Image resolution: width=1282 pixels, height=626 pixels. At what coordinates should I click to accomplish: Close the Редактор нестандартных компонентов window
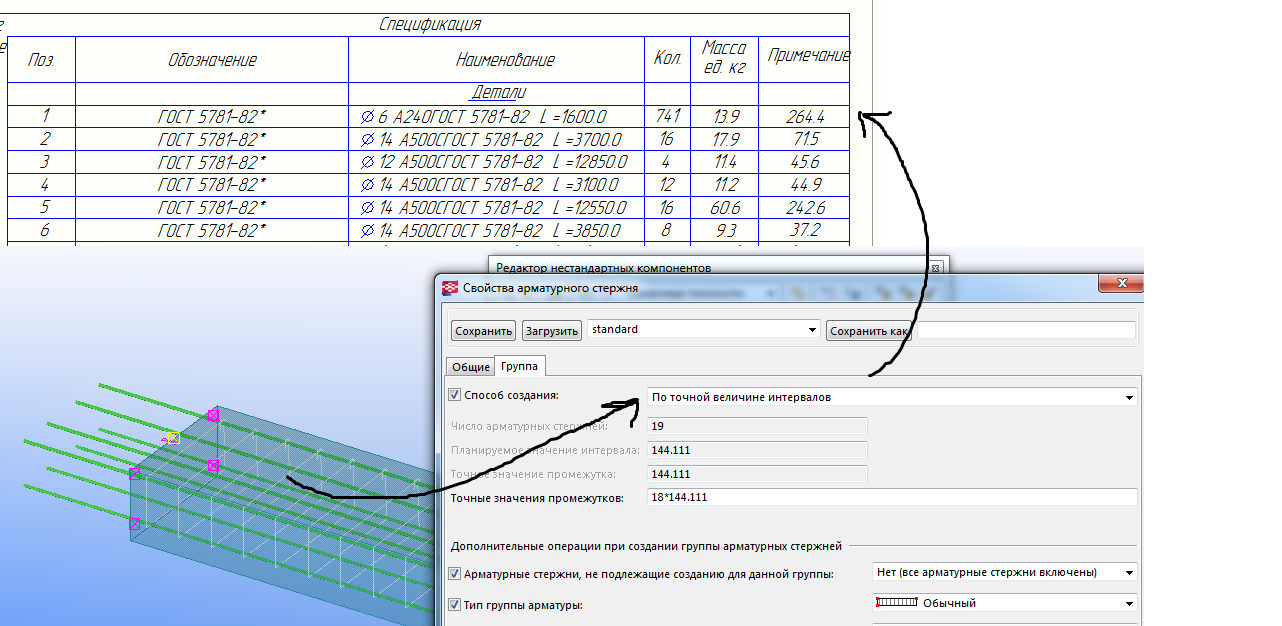tap(935, 268)
